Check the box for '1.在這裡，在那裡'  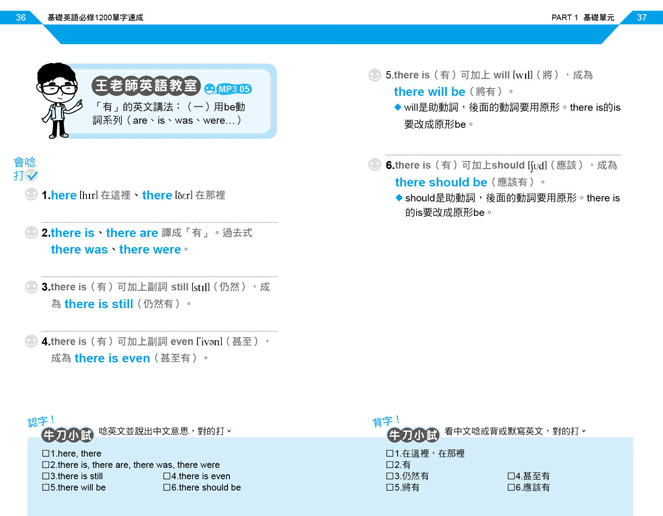point(390,453)
